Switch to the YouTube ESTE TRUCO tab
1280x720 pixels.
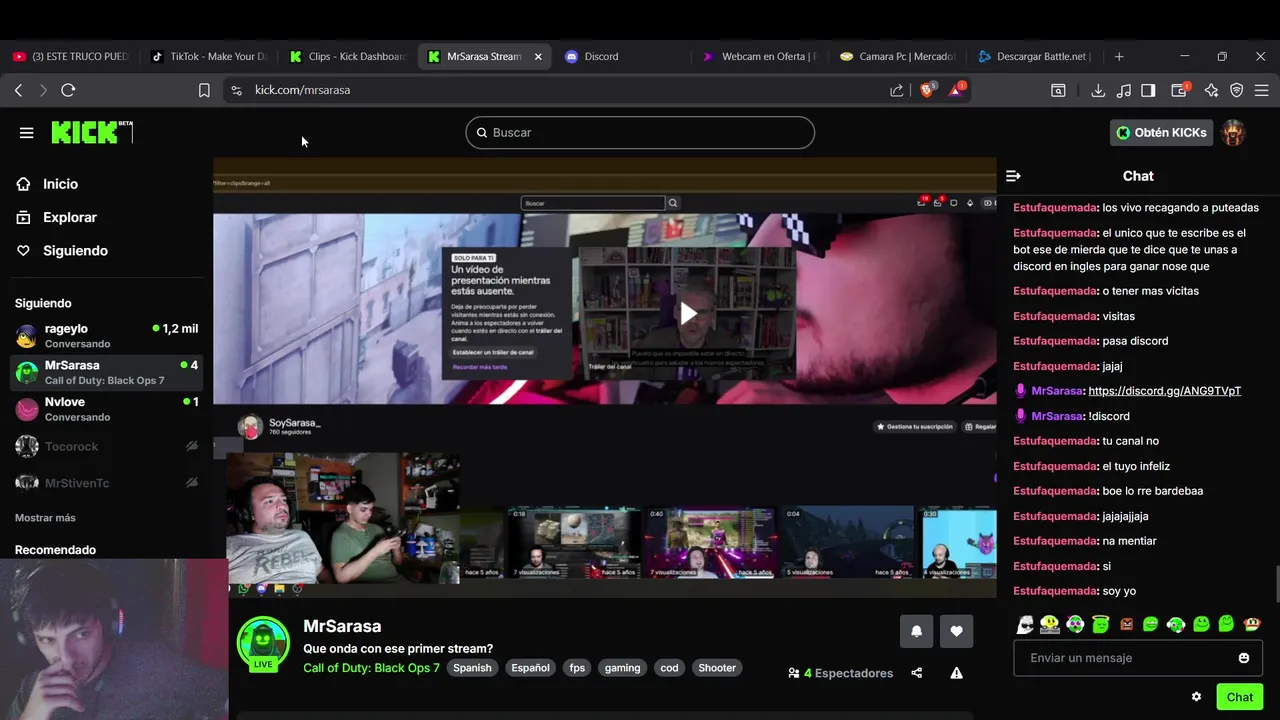coord(71,57)
